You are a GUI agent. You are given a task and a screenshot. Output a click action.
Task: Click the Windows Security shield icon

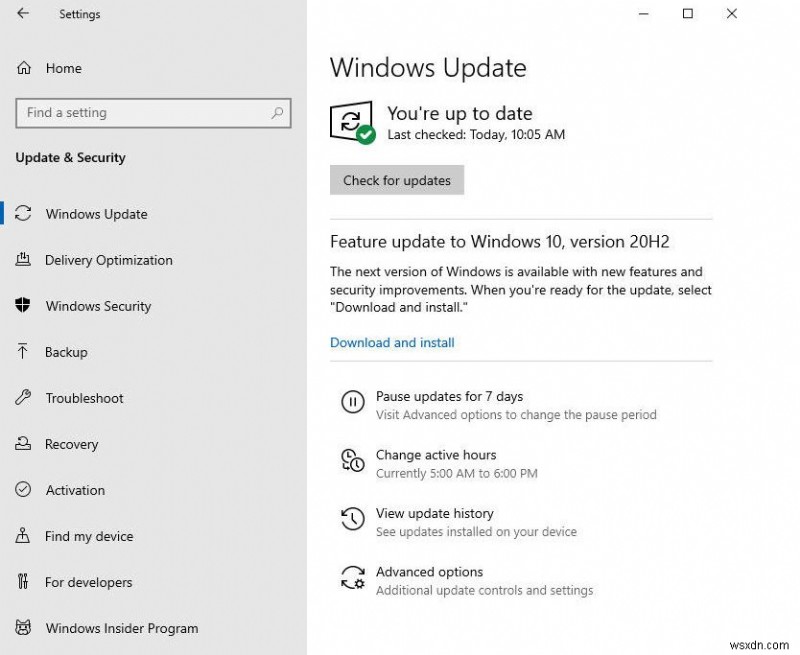(22, 306)
